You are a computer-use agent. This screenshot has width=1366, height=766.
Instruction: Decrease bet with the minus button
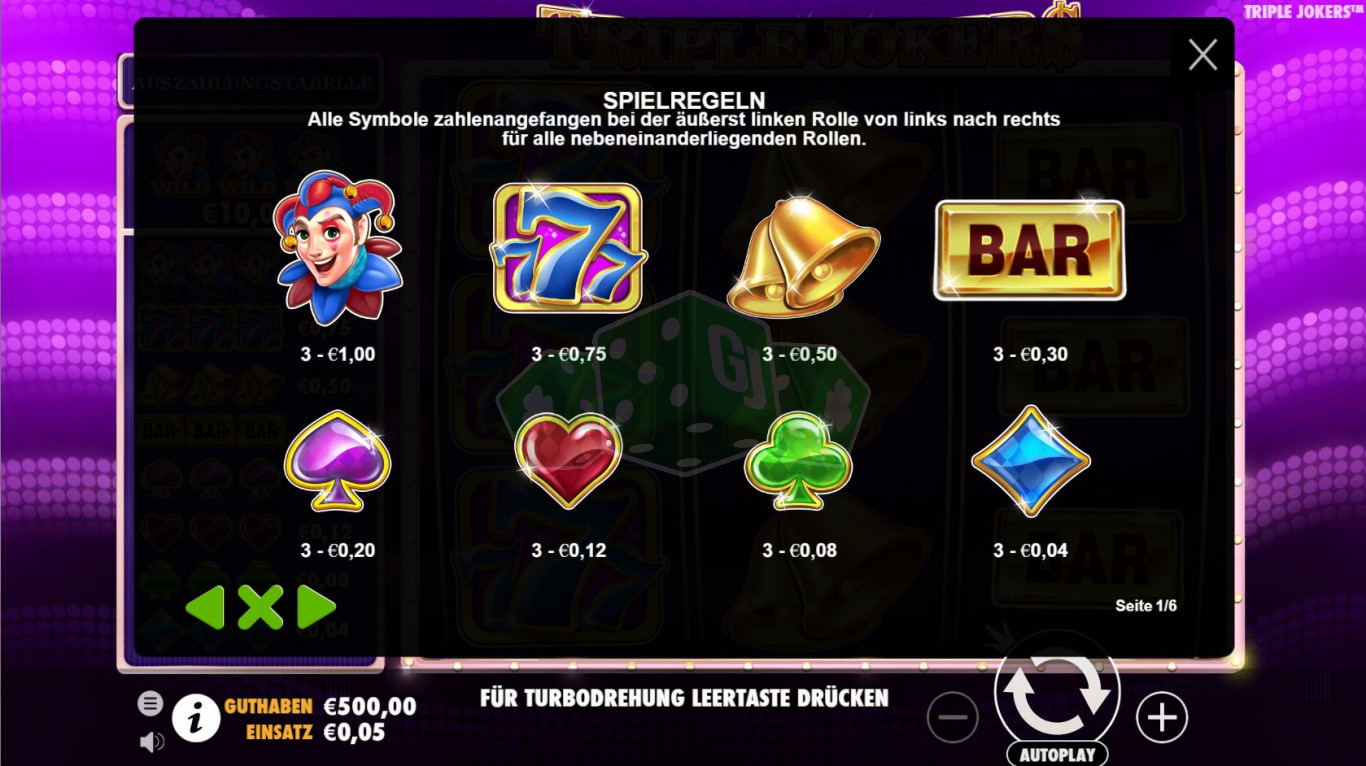[952, 717]
